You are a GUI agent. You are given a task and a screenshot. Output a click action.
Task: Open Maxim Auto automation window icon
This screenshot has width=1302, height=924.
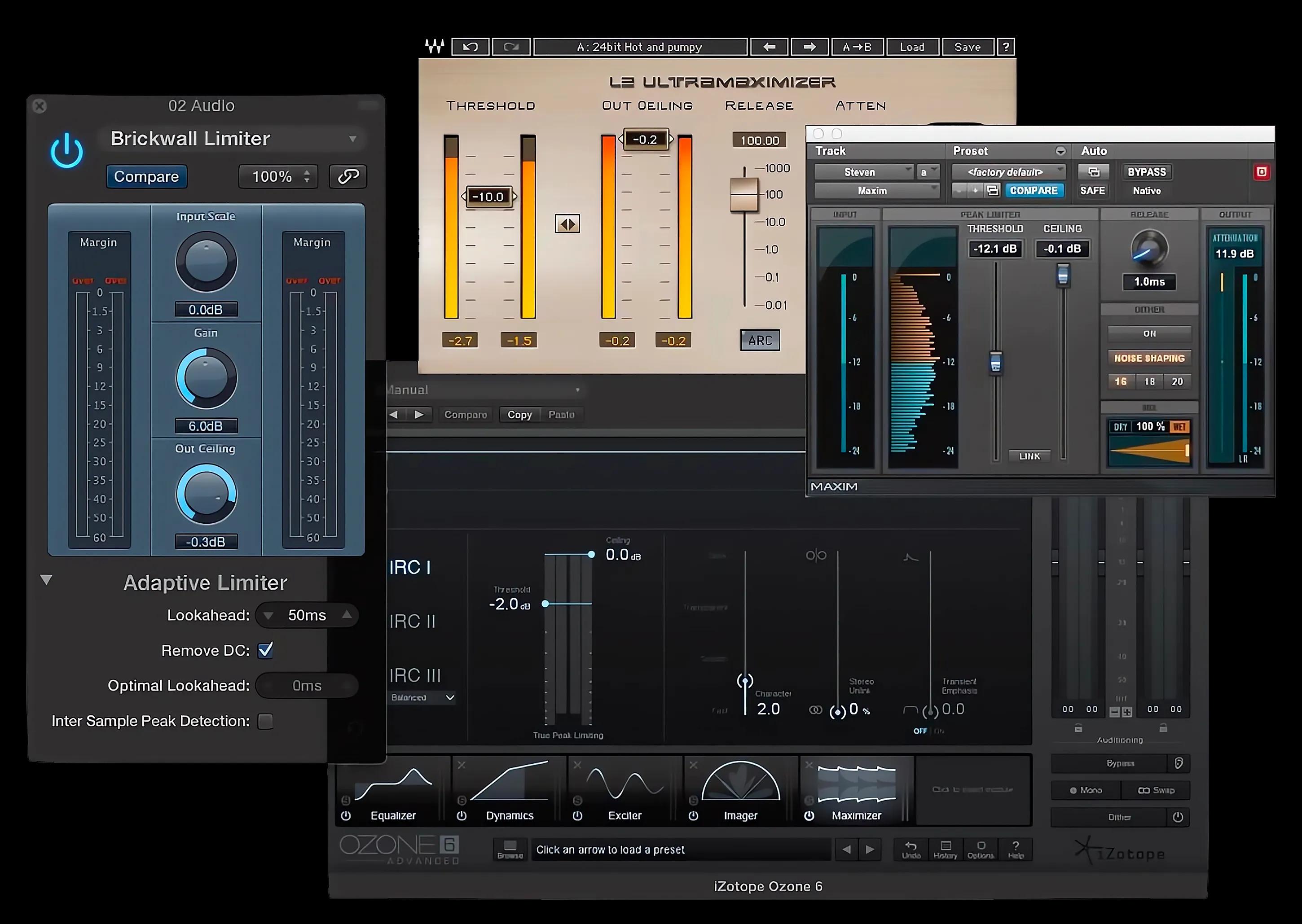[x=1093, y=172]
